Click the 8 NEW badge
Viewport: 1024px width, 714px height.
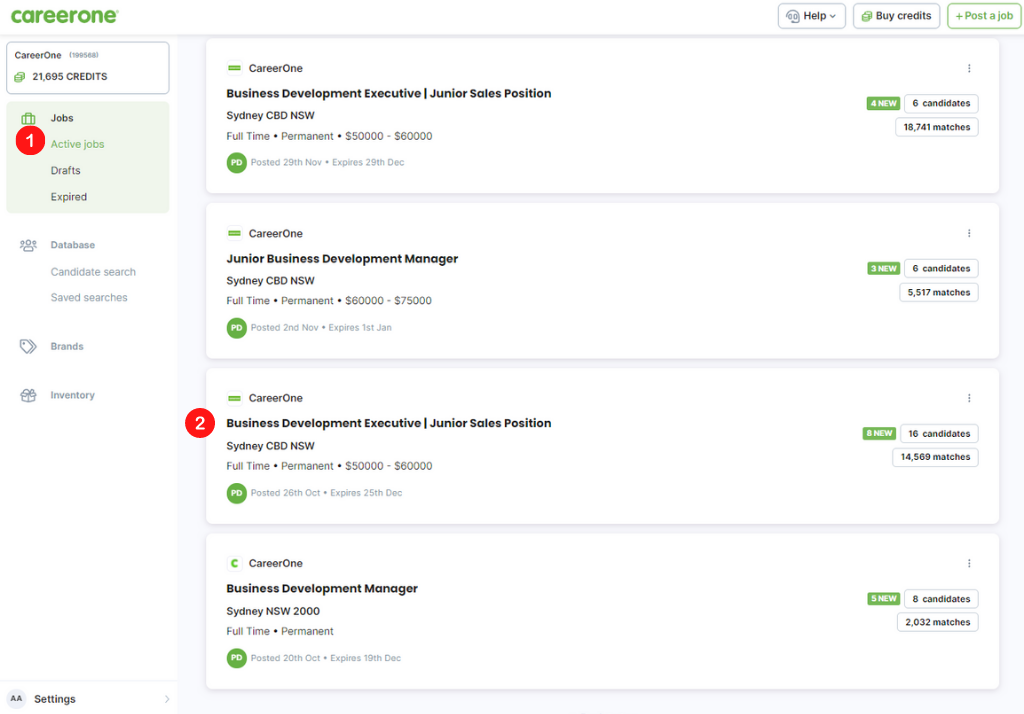point(879,433)
